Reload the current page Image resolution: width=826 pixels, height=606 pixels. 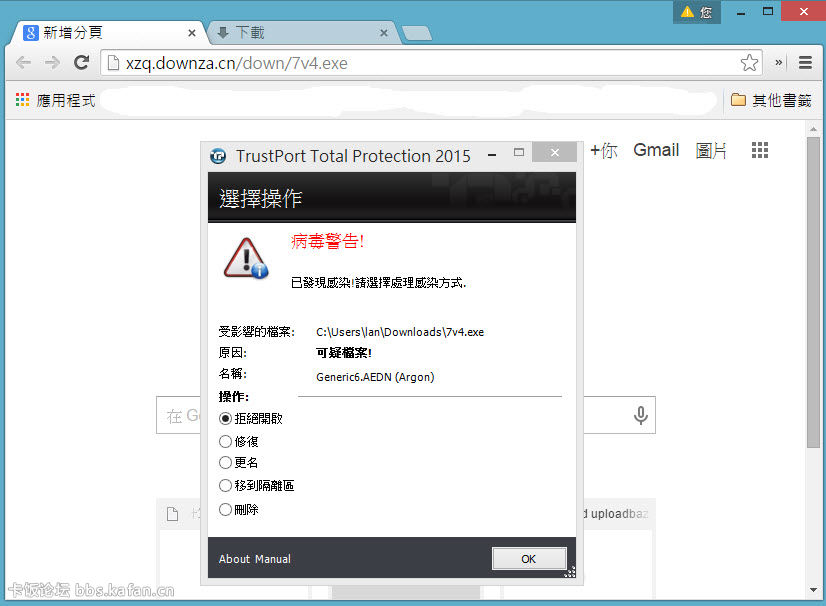click(x=81, y=63)
